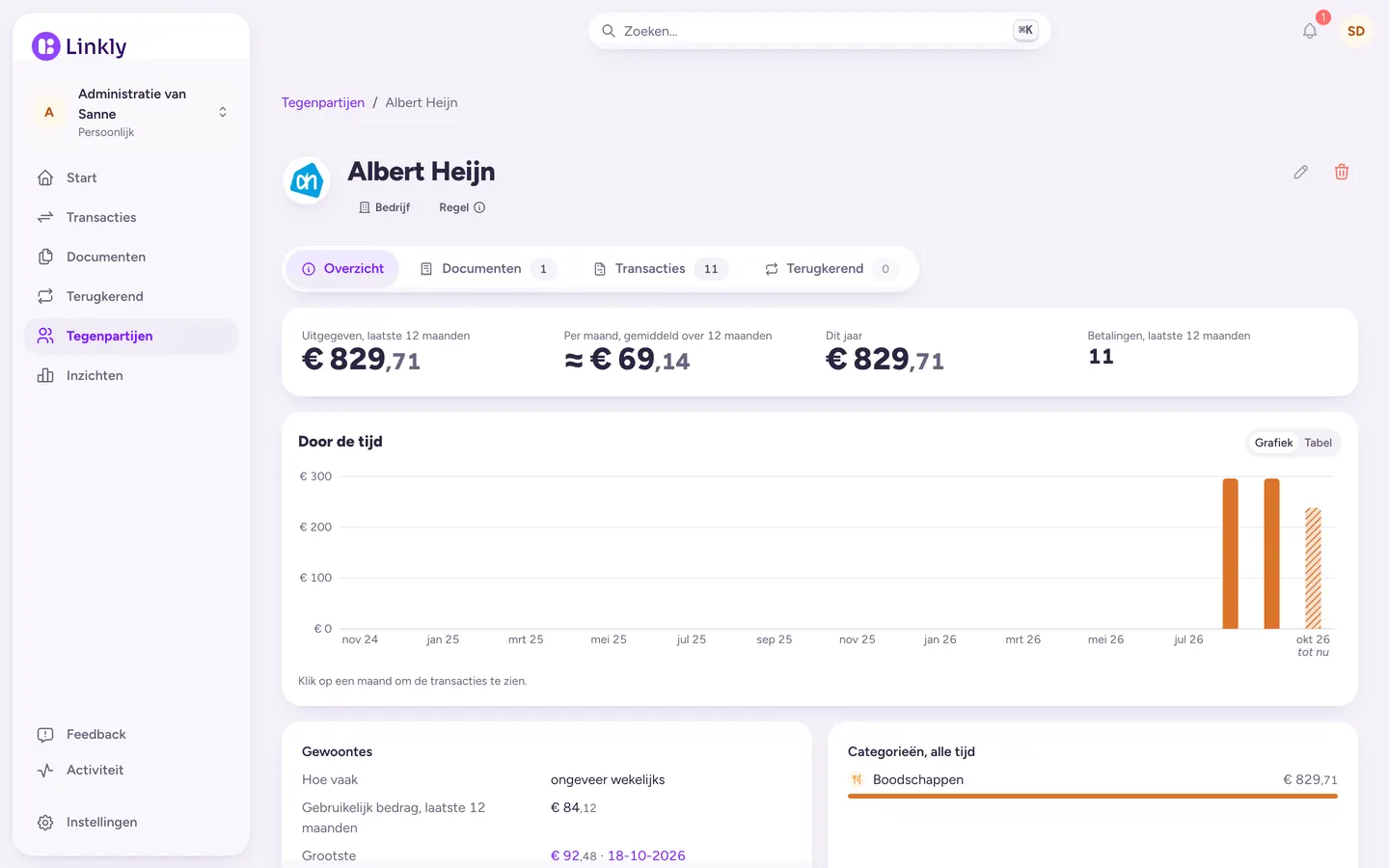The image size is (1389, 868).
Task: Delete Albert Heijn with the trash icon
Action: (x=1342, y=172)
